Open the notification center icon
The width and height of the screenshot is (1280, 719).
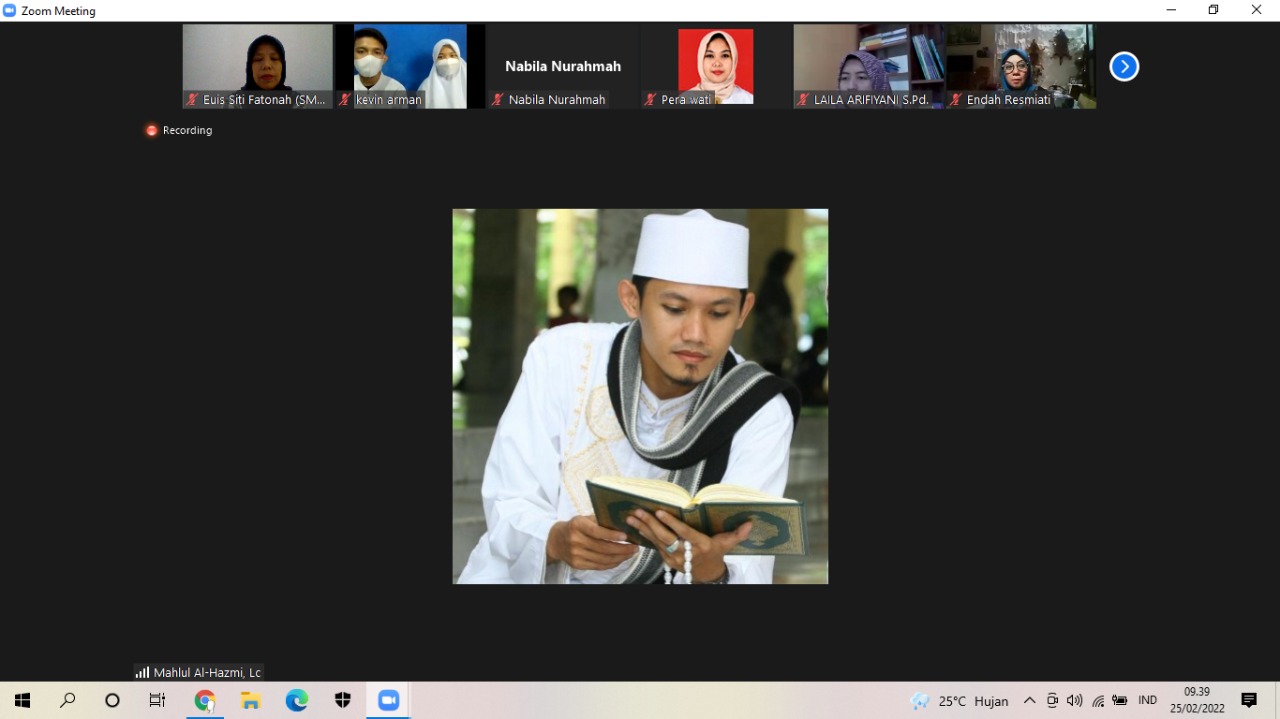[x=1249, y=701]
